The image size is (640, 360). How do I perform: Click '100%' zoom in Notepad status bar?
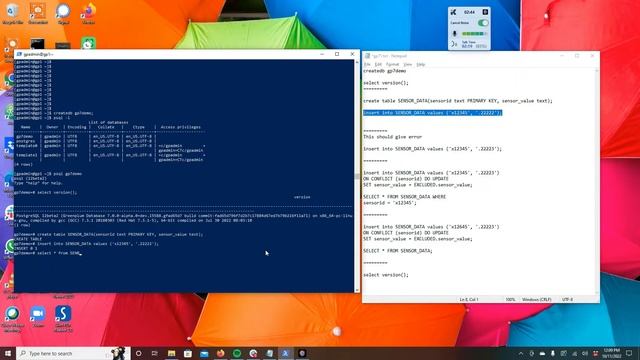point(510,300)
